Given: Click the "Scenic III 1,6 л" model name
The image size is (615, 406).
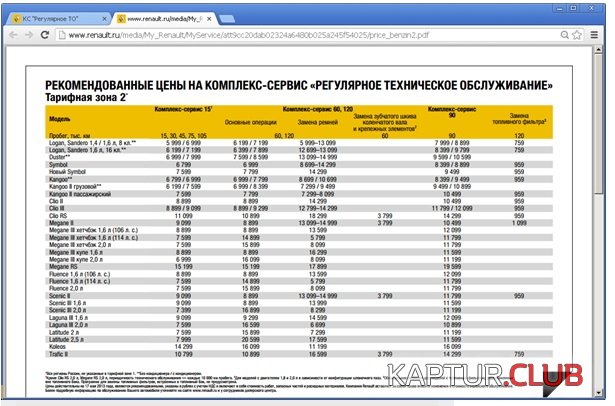Looking at the screenshot, I should (67, 303).
